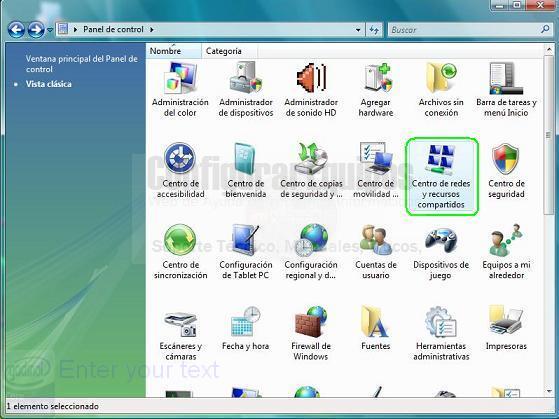
Task: Click the address bar control panel icon
Action: click(63, 29)
